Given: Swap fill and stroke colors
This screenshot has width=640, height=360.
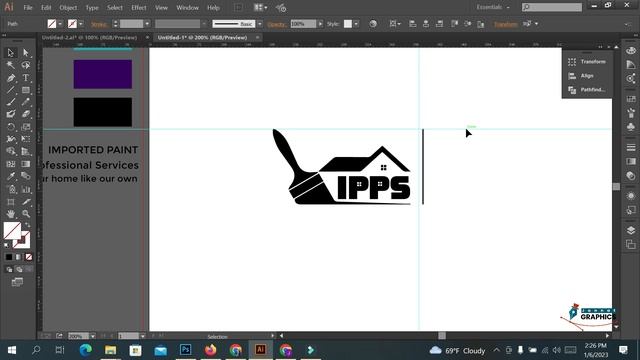Looking at the screenshot, I should 28,224.
